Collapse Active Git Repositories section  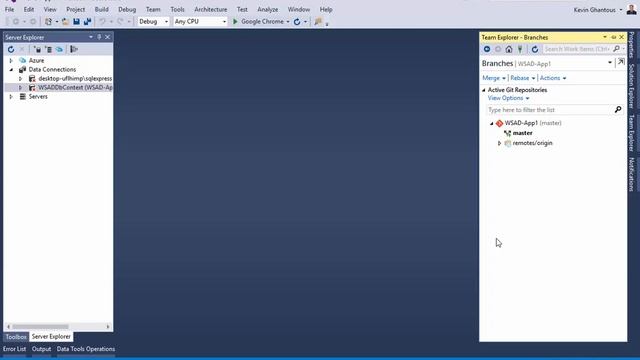click(484, 90)
